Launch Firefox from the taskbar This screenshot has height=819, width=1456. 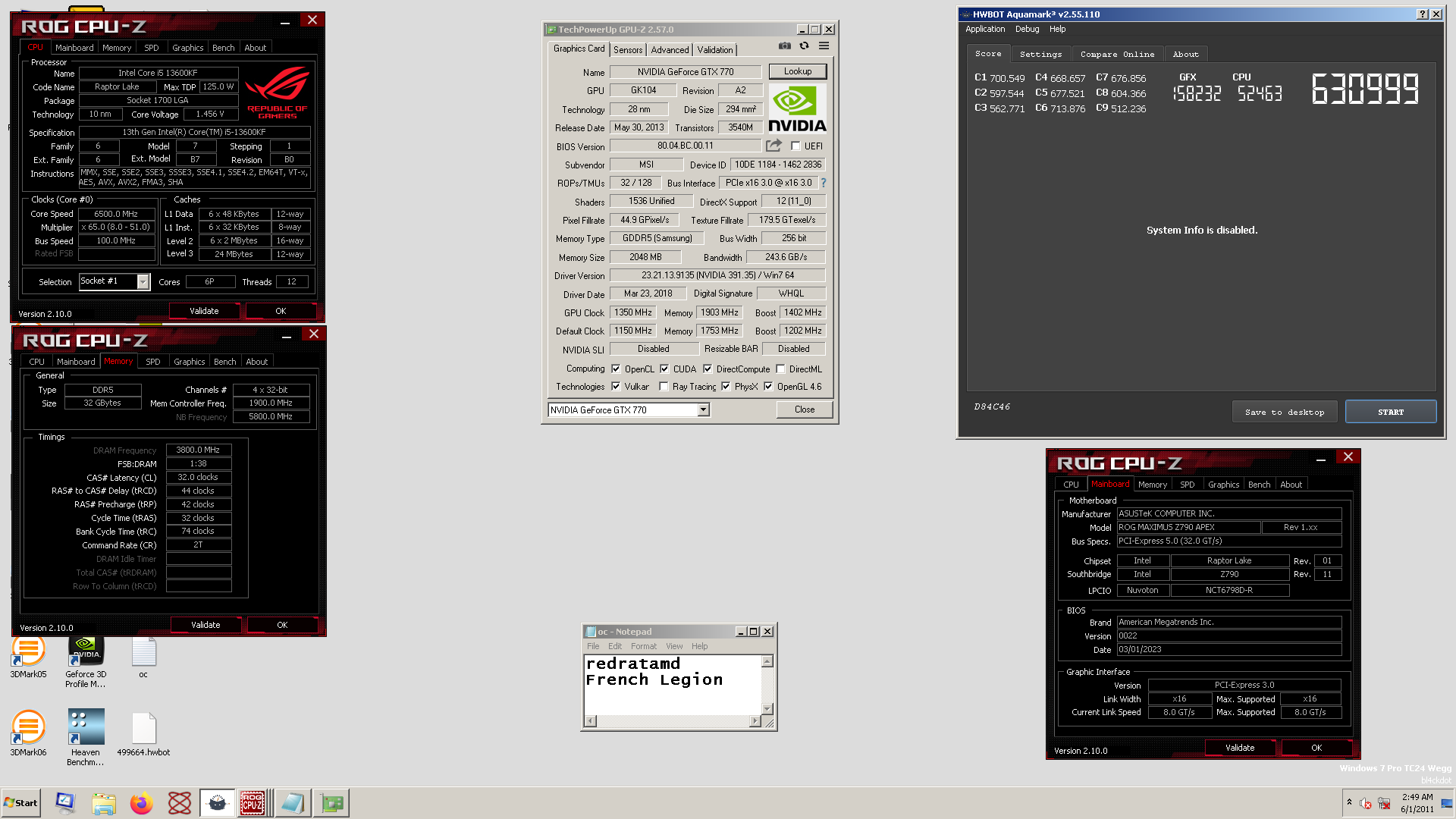[x=141, y=803]
